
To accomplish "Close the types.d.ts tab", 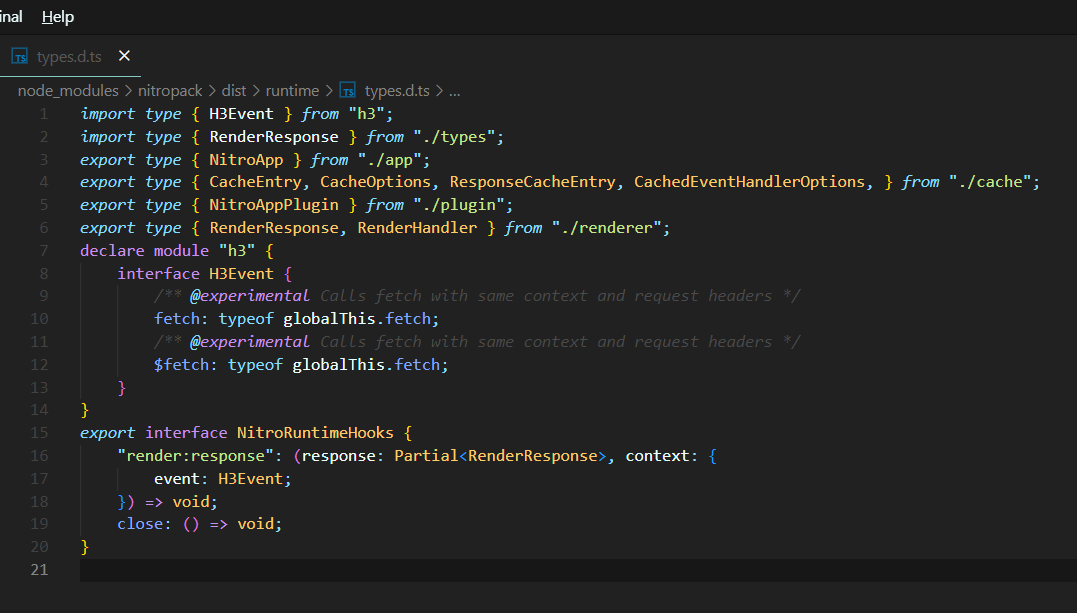I will pyautogui.click(x=124, y=56).
